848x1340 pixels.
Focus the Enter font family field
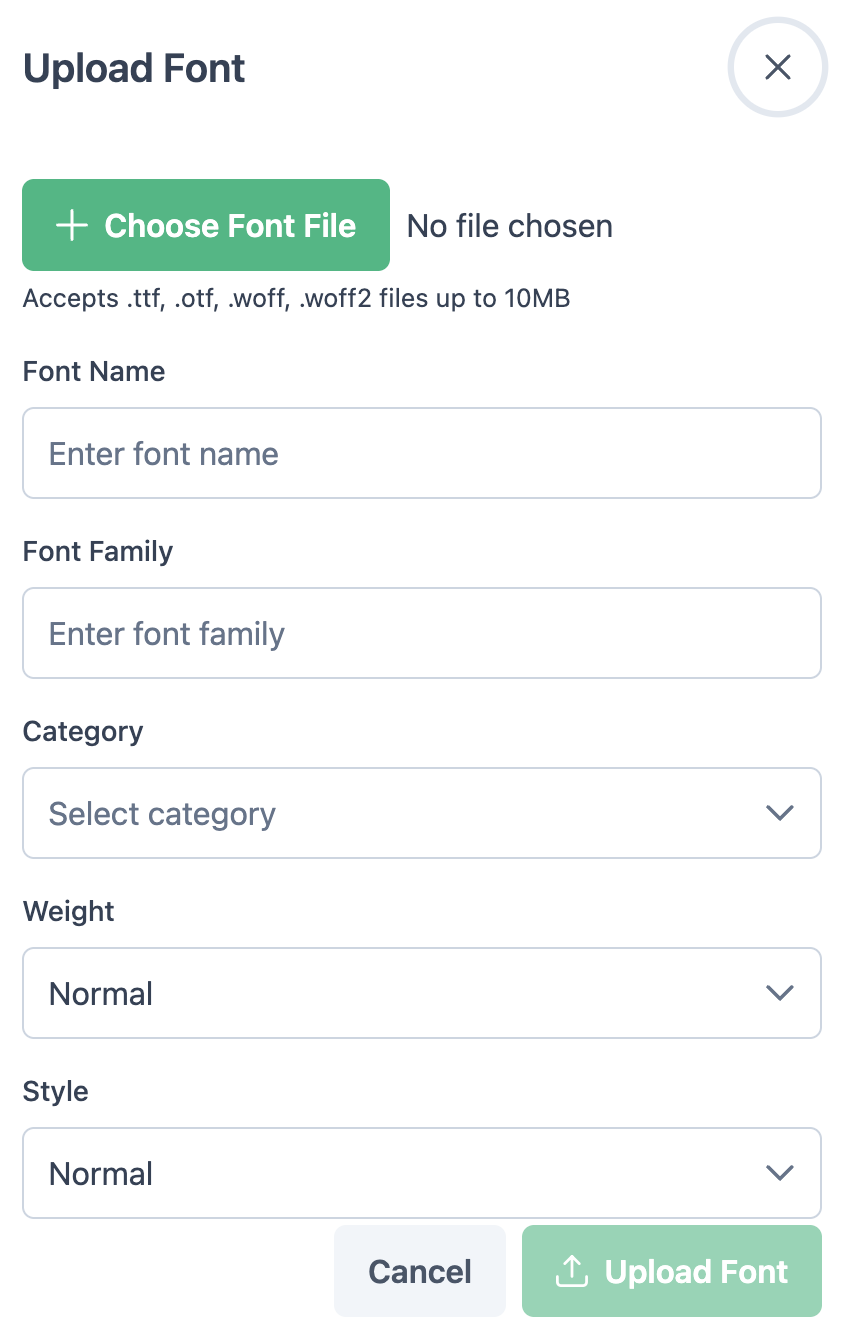pyautogui.click(x=421, y=633)
